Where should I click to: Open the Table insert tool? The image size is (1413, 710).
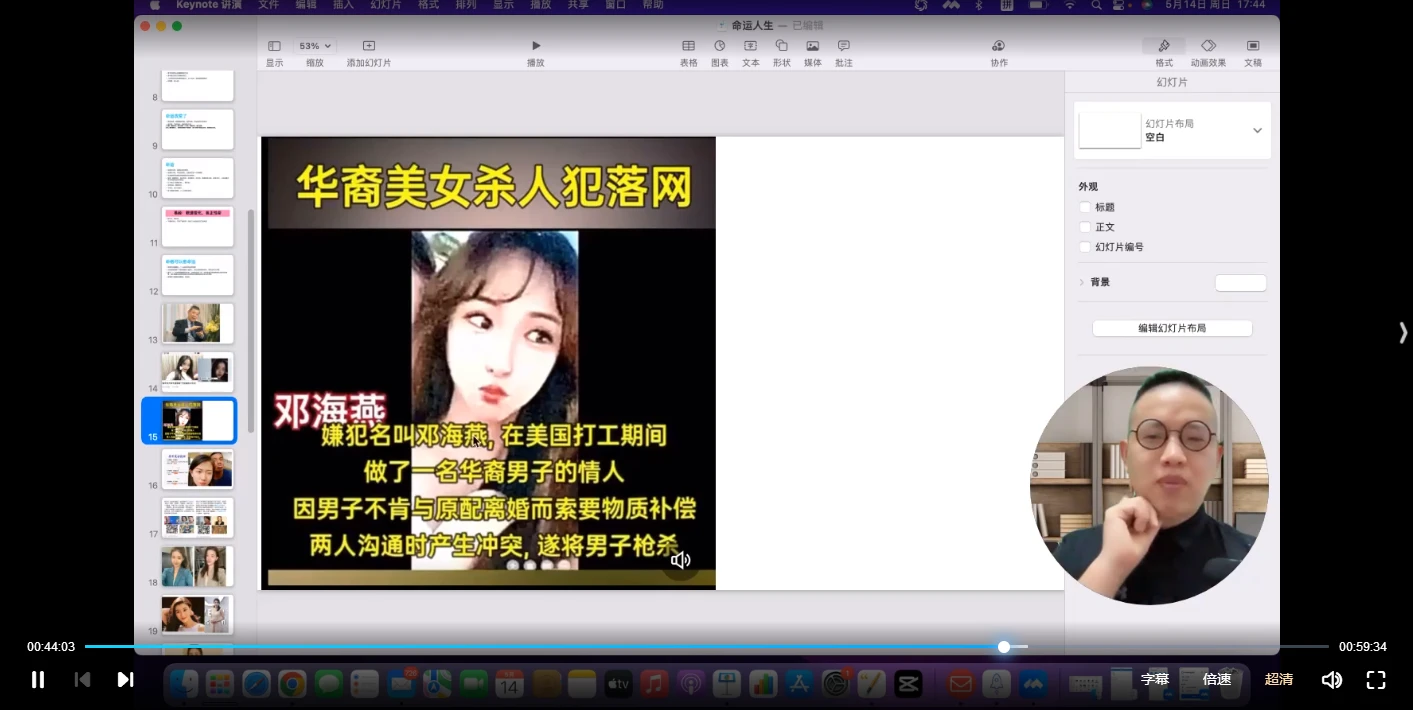pos(688,46)
